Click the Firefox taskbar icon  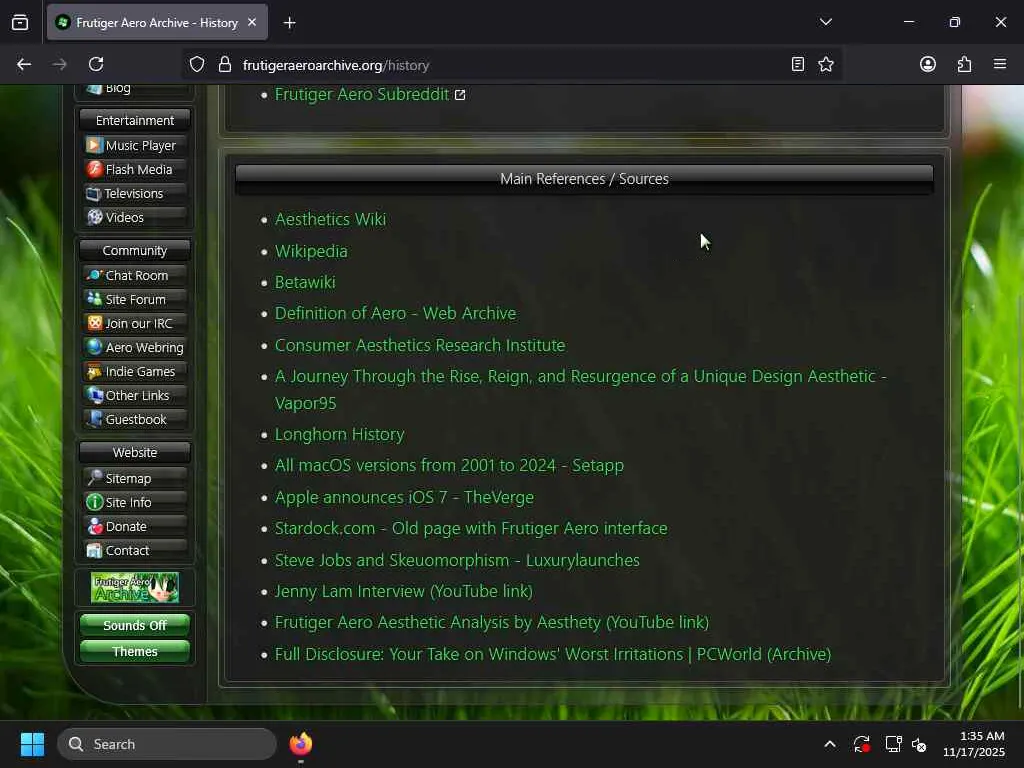point(300,744)
